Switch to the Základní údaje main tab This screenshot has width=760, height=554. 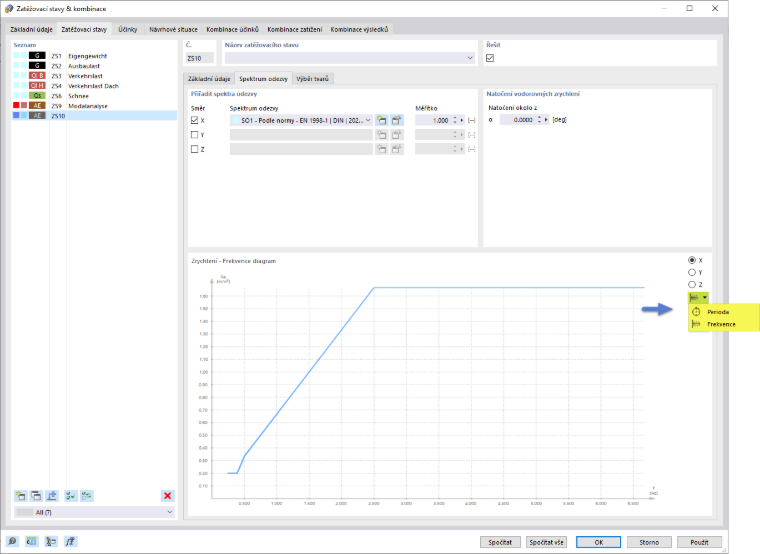(31, 30)
